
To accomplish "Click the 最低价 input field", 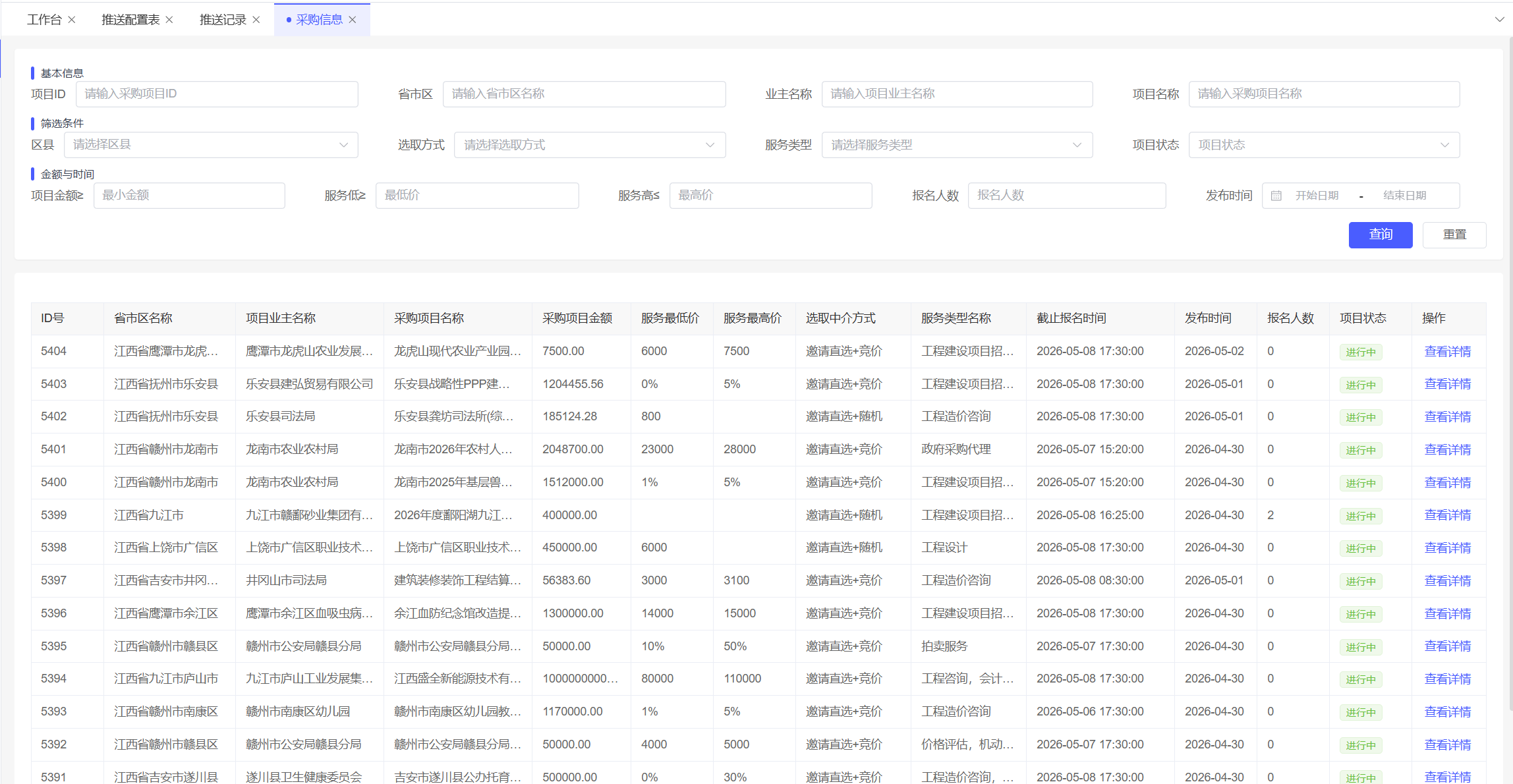I will (x=477, y=196).
